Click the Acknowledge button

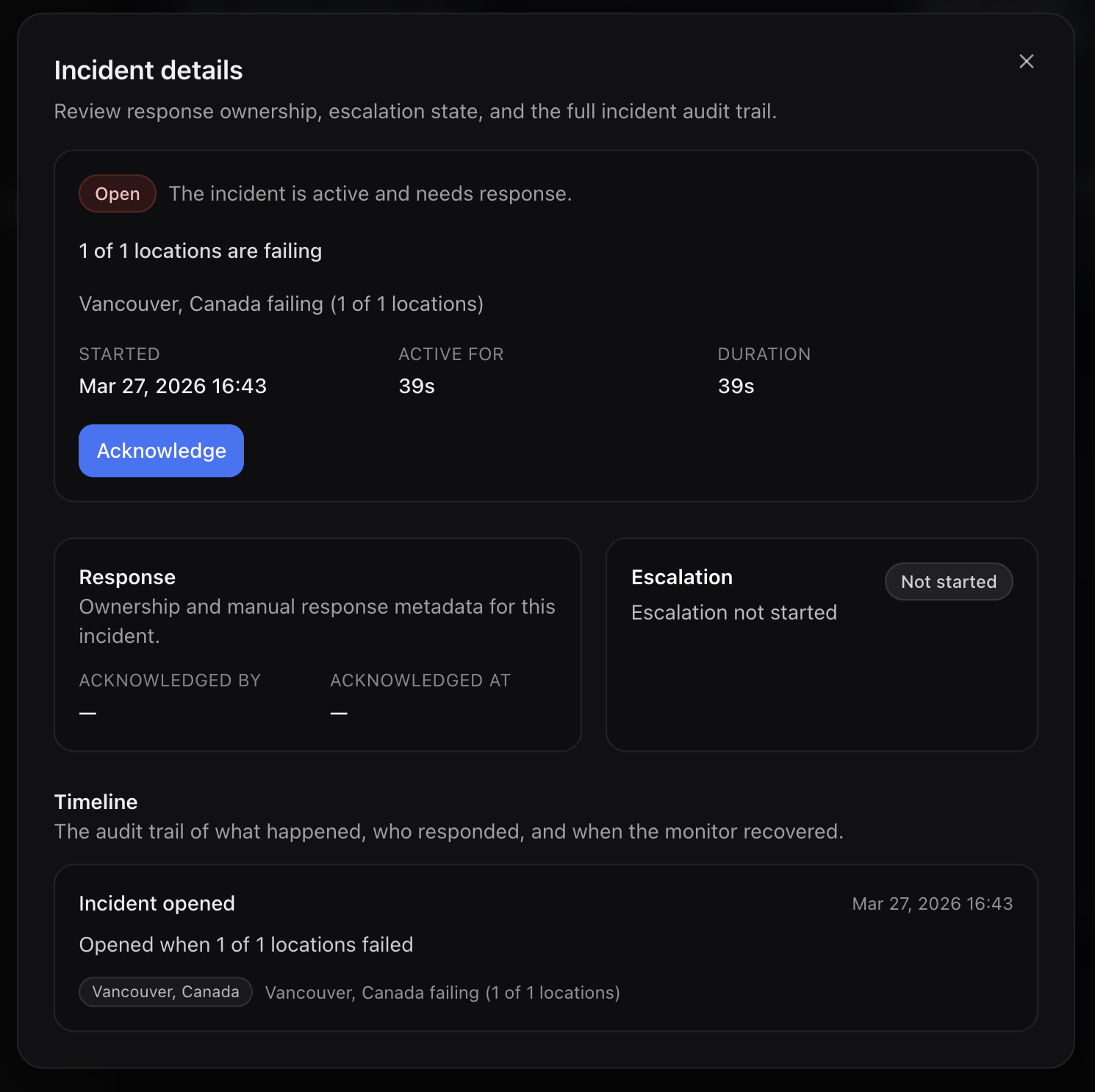coord(161,450)
